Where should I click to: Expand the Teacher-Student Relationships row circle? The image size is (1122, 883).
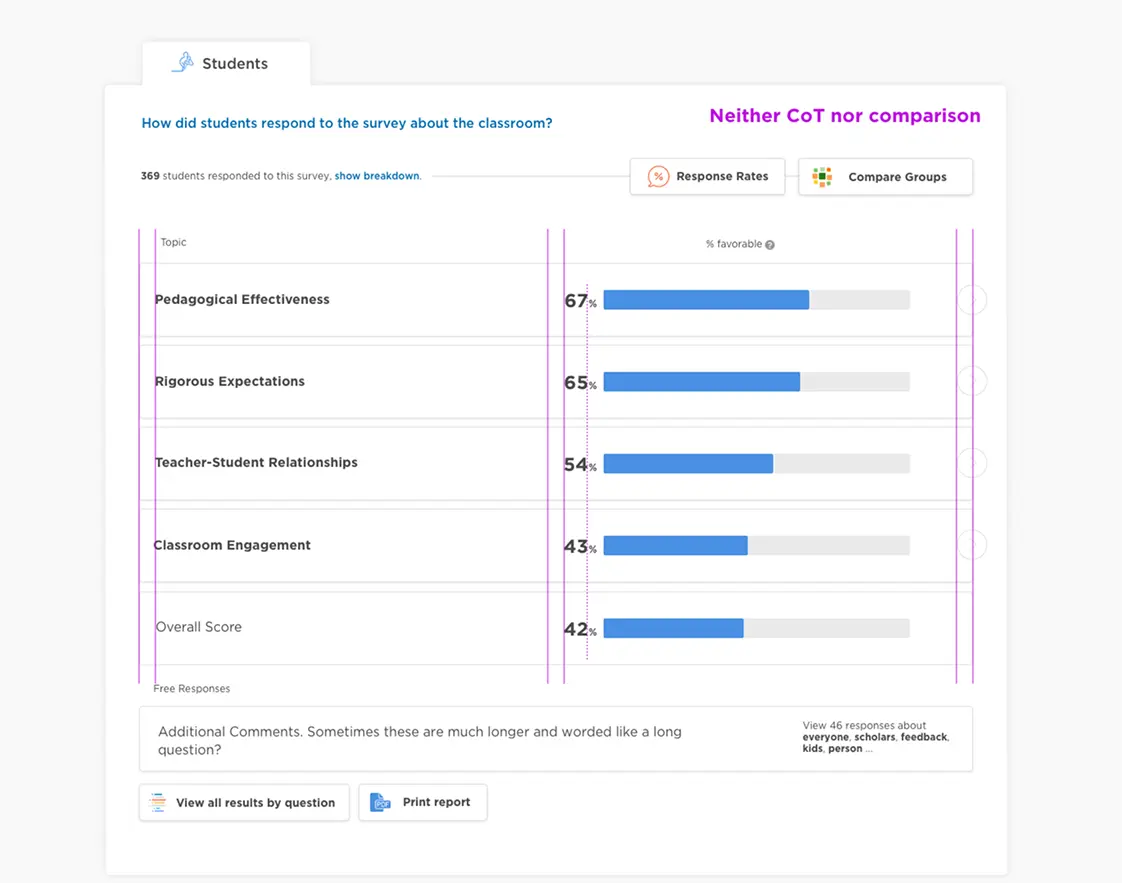point(971,463)
